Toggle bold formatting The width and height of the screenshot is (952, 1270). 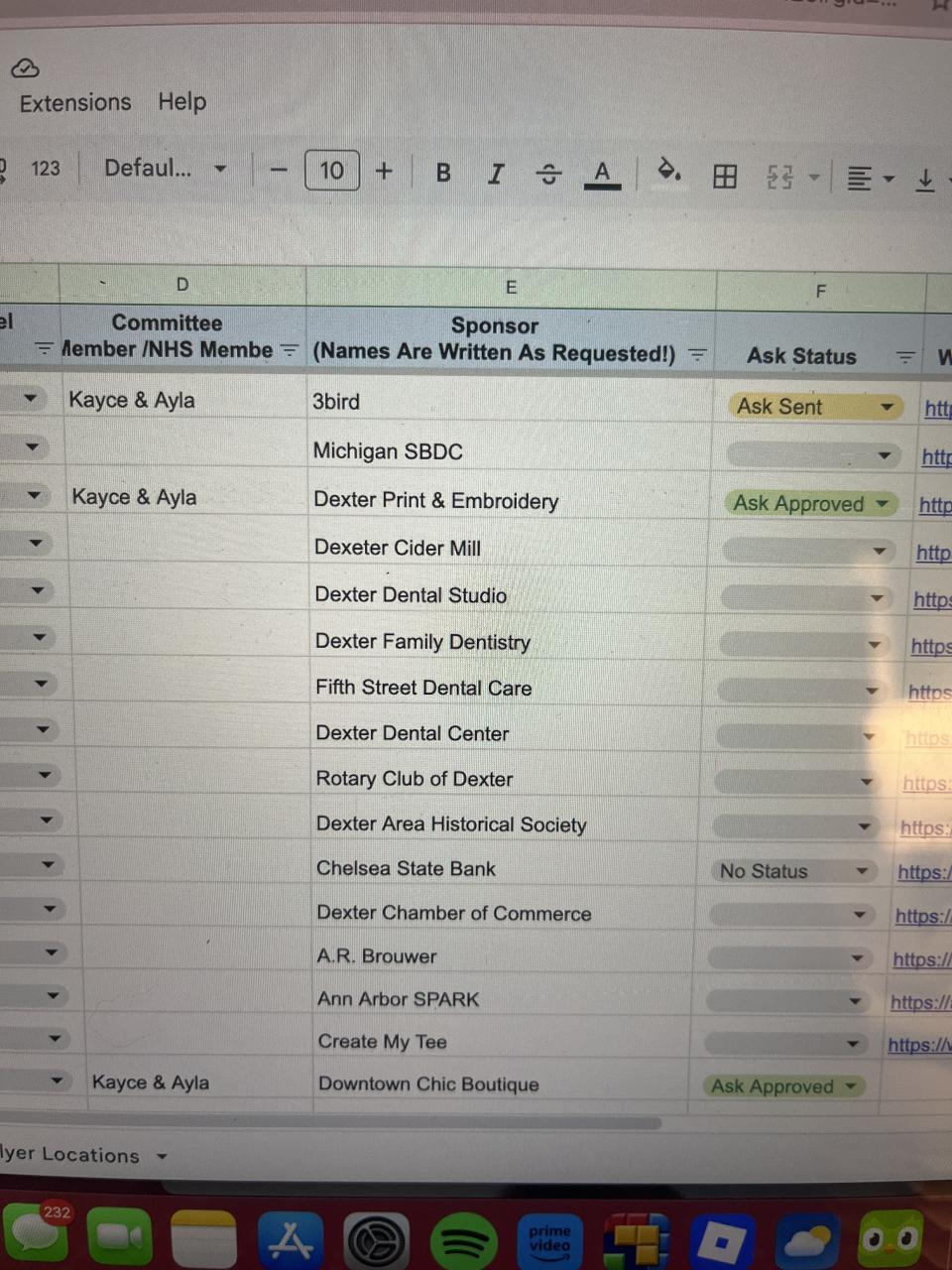click(443, 173)
